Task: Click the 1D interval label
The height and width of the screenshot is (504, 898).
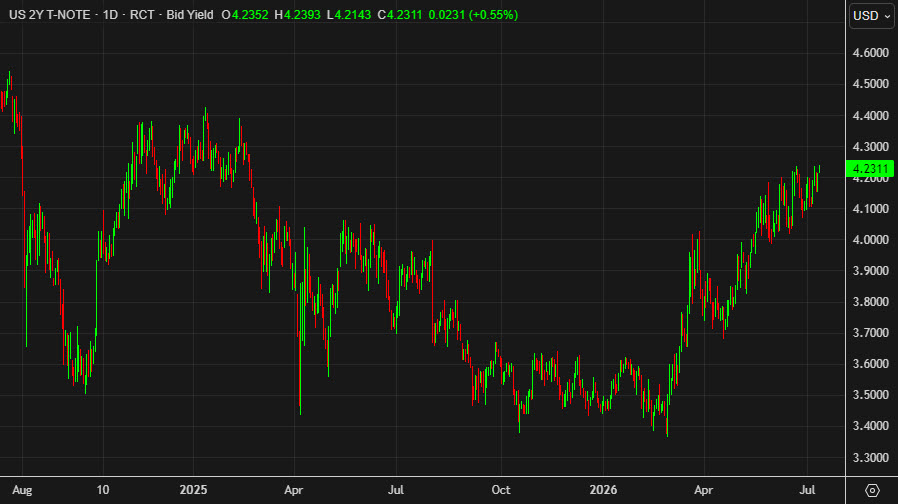Action: (110, 15)
